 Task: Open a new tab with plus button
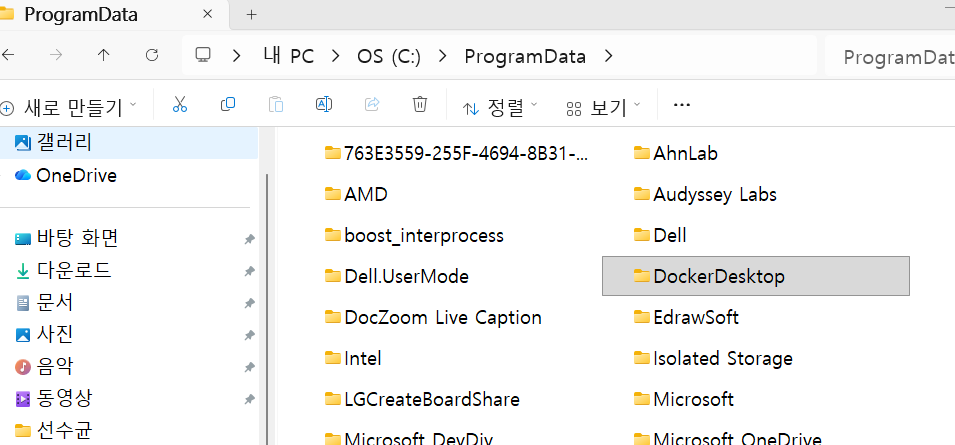(252, 15)
